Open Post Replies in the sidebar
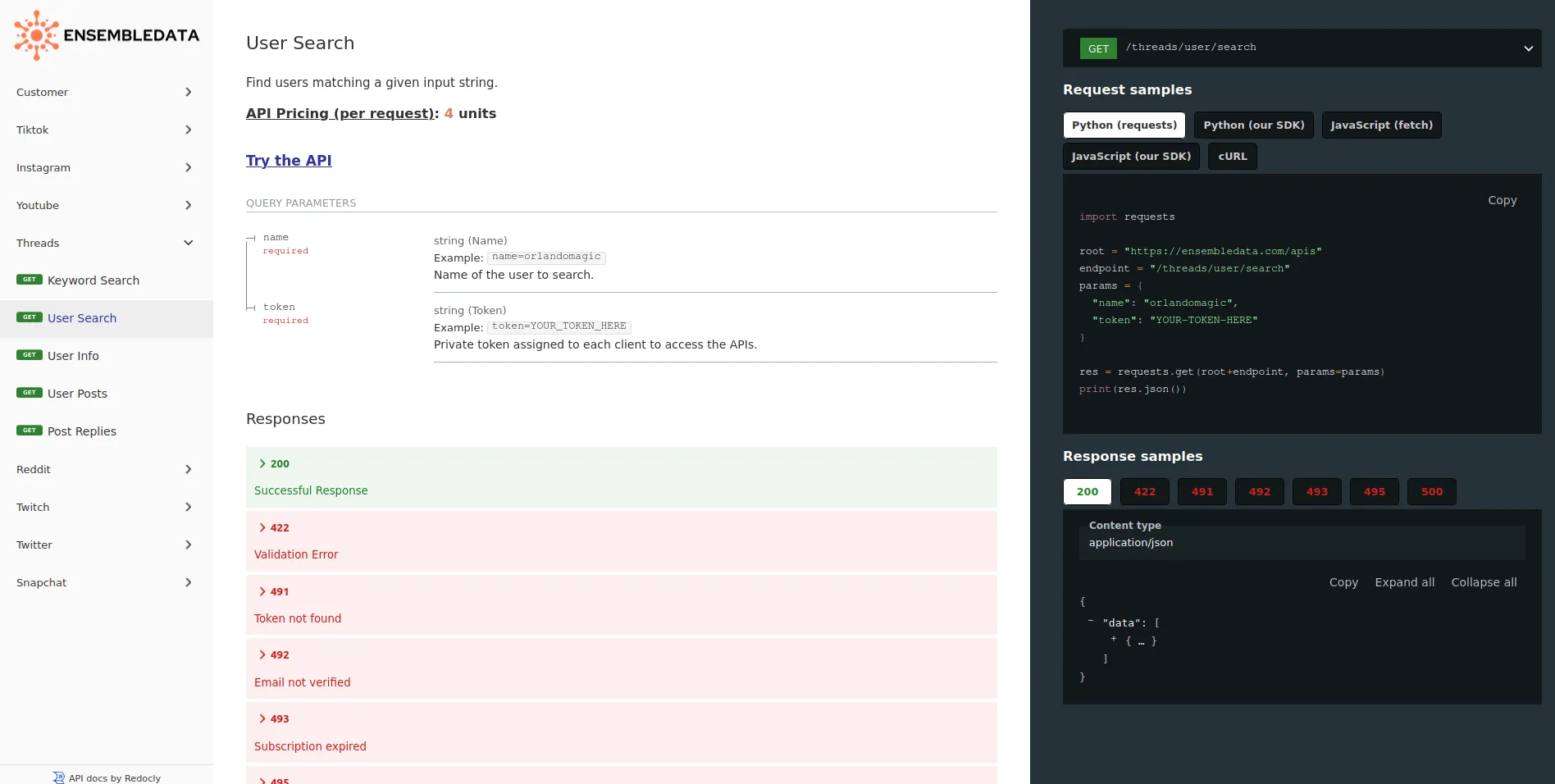The image size is (1555, 784). [x=107, y=431]
